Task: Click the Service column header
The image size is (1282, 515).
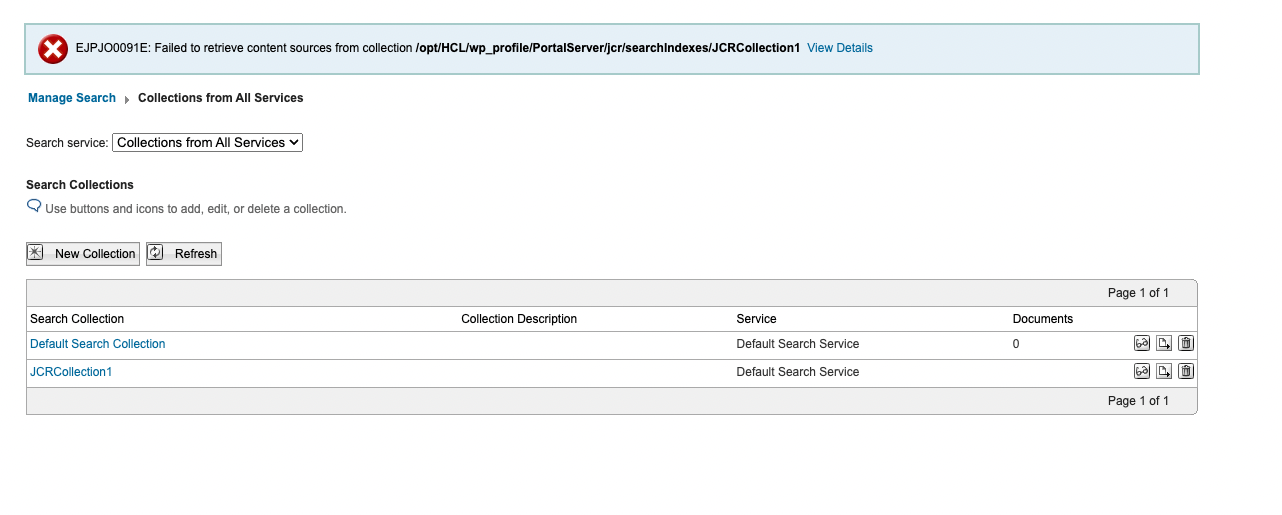Action: (x=756, y=319)
